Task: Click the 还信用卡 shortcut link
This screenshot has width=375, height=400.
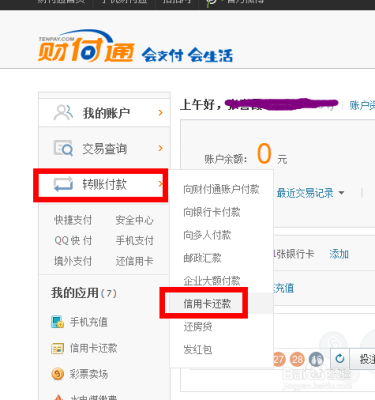Action: coord(134,261)
